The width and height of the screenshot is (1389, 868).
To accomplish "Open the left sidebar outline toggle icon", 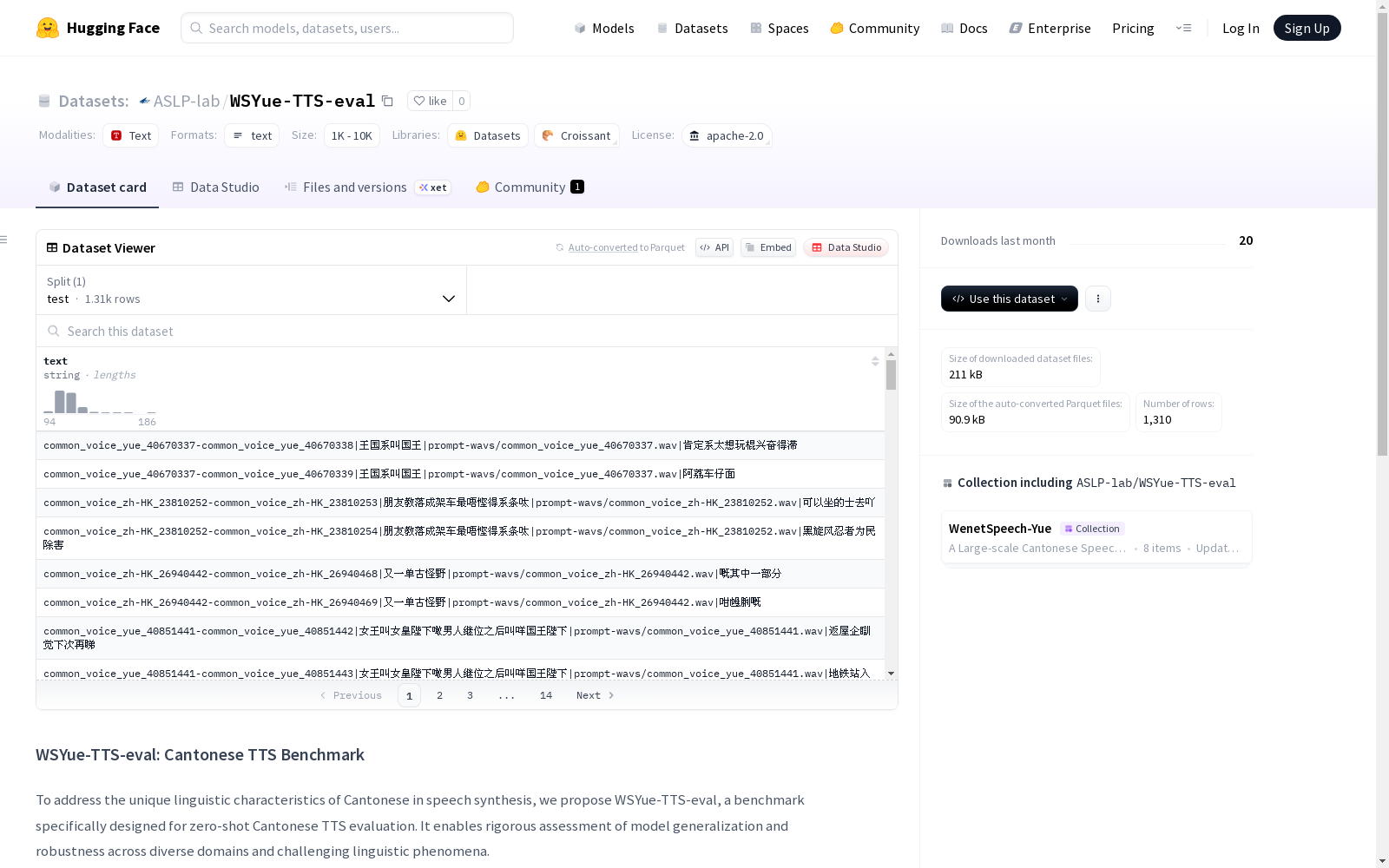I will pos(4,240).
